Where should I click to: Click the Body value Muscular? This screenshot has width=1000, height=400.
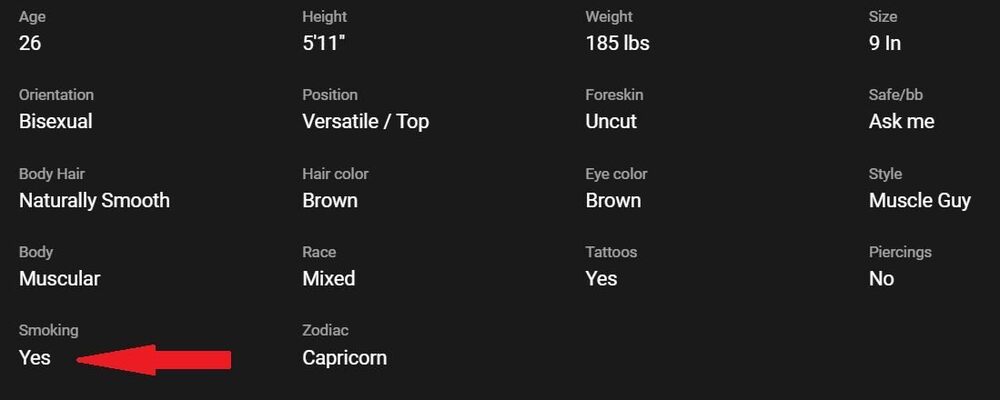tap(59, 278)
